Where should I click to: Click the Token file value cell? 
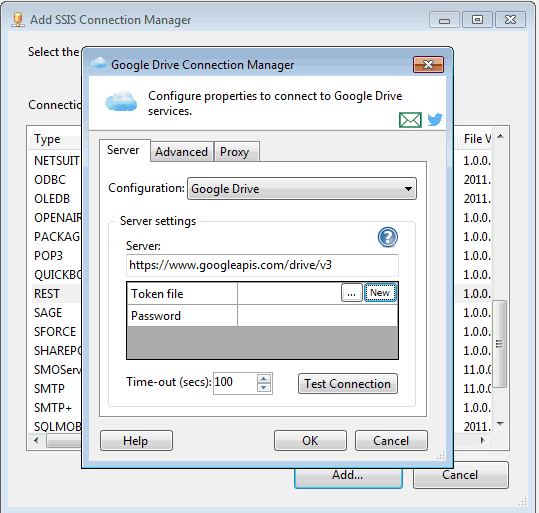(x=289, y=293)
